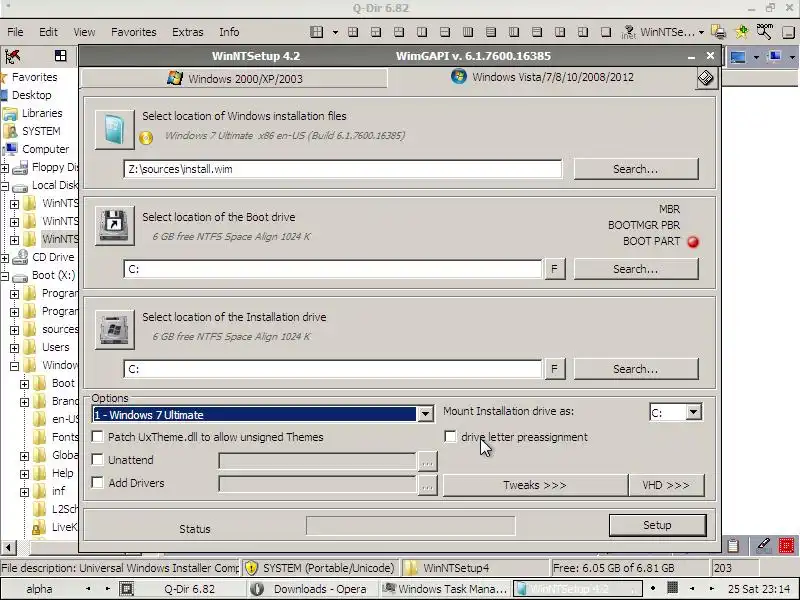Choose the stacked horizontal rows layout icon
The image size is (800, 600).
[x=490, y=32]
